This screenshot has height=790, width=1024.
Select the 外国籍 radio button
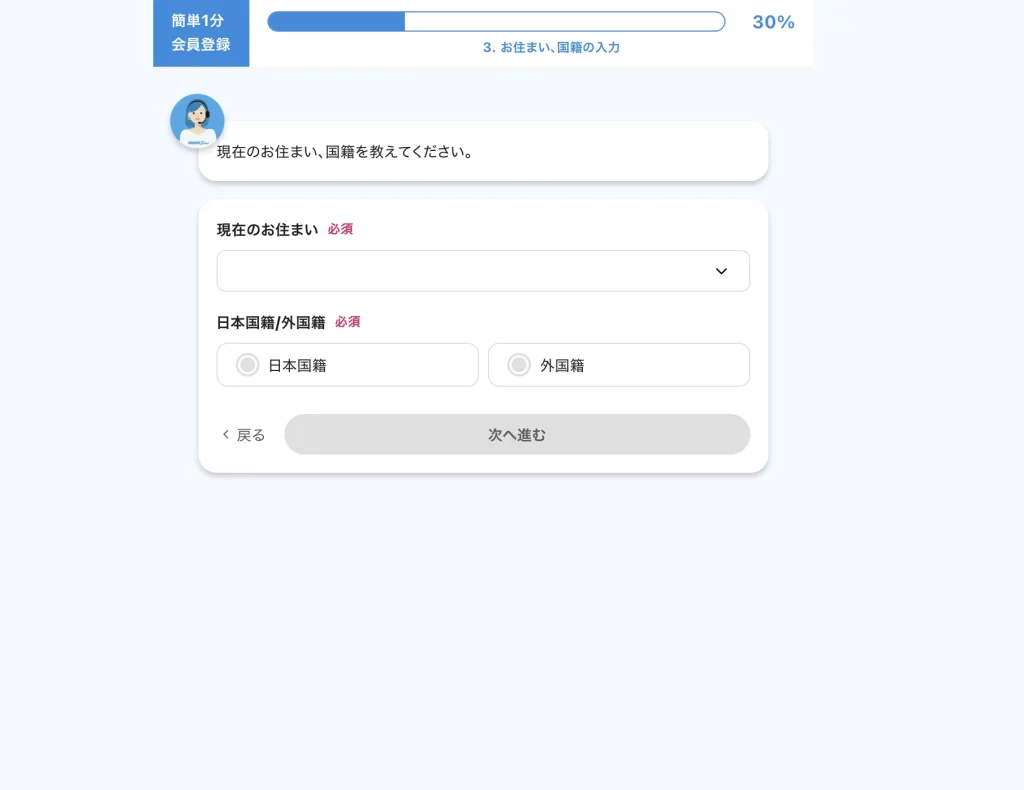pos(519,364)
